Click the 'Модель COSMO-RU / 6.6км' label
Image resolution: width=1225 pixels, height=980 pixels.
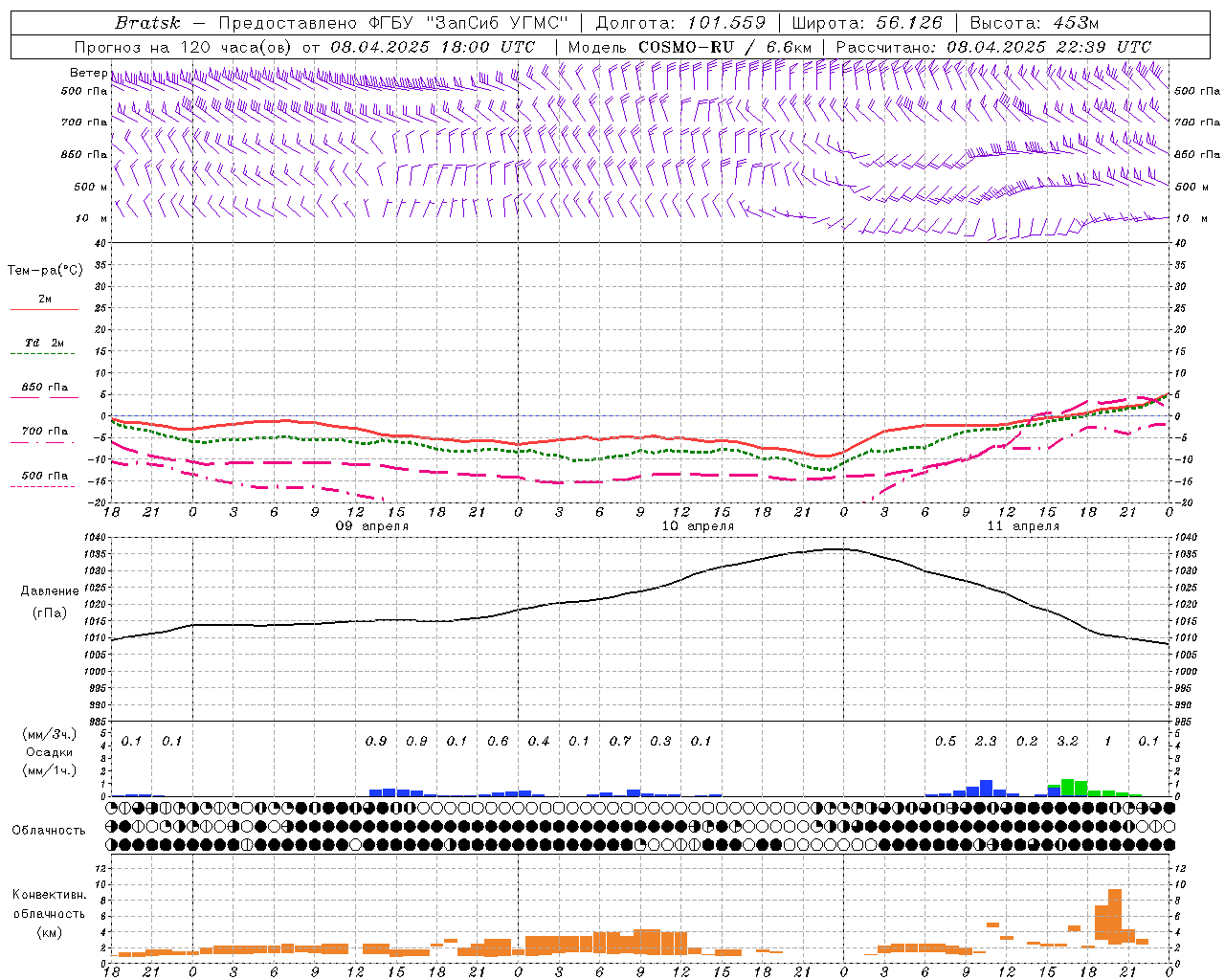[690, 47]
